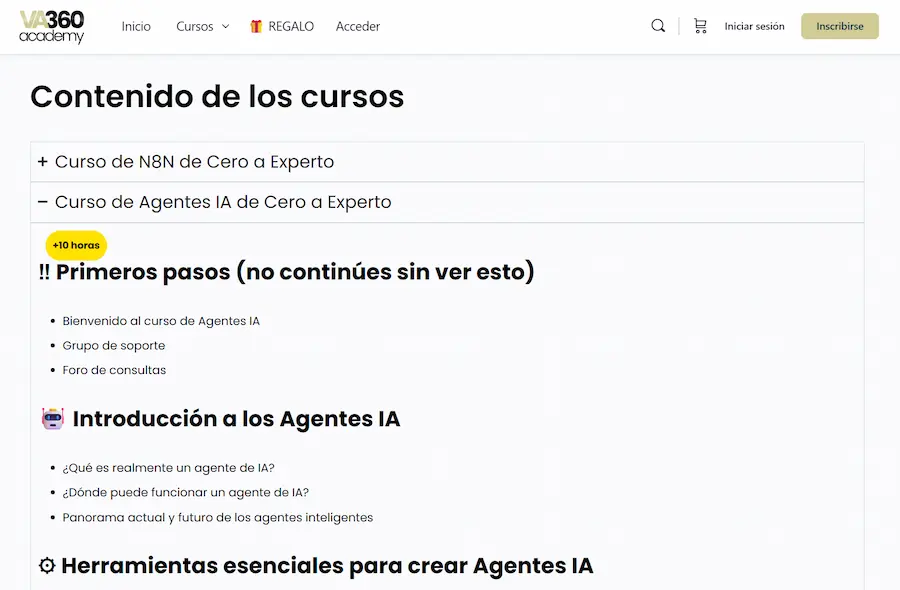The height and width of the screenshot is (590, 900).
Task: Select the Grupo de soporte item
Action: [x=114, y=345]
